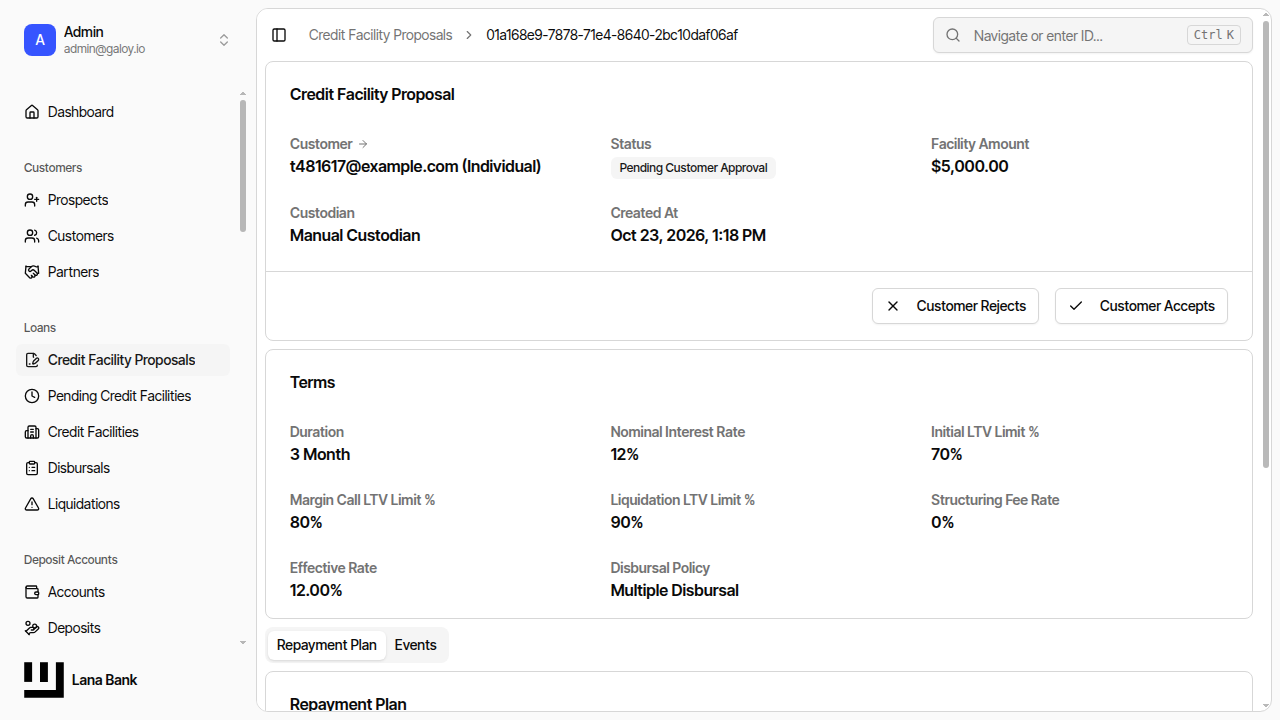Viewport: 1280px width, 720px height.
Task: Expand the Admin account switcher chevrons
Action: (x=224, y=40)
